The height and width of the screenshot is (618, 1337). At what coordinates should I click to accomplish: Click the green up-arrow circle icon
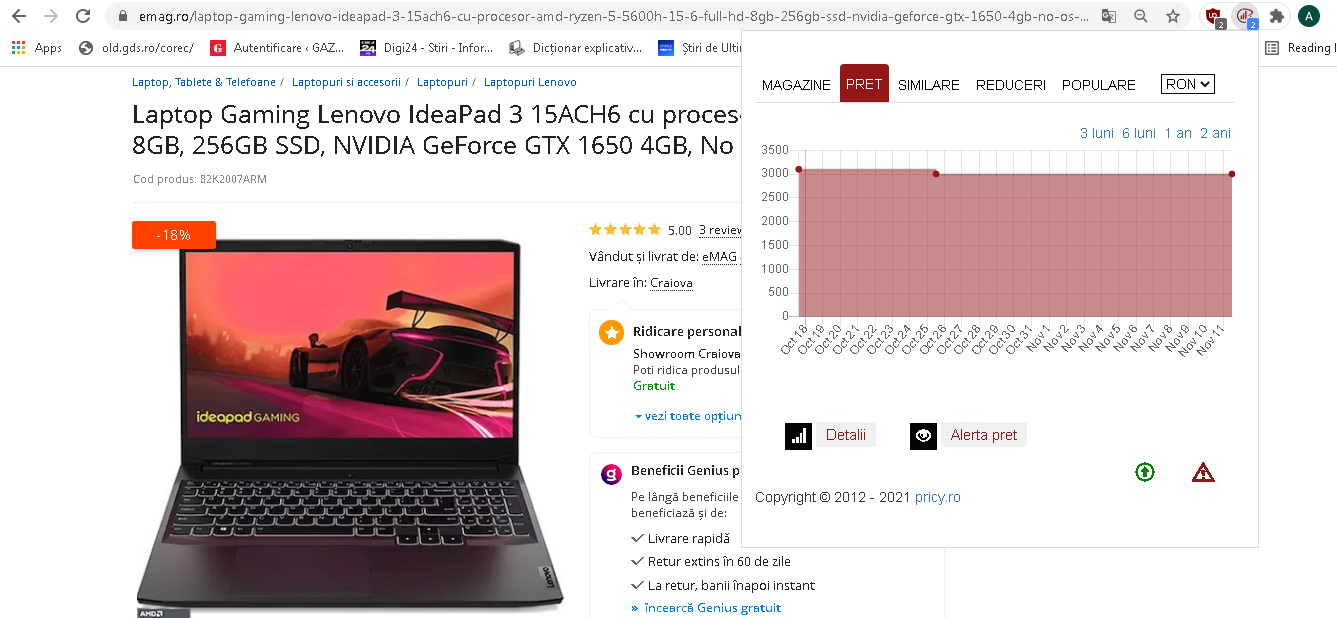pos(1145,472)
